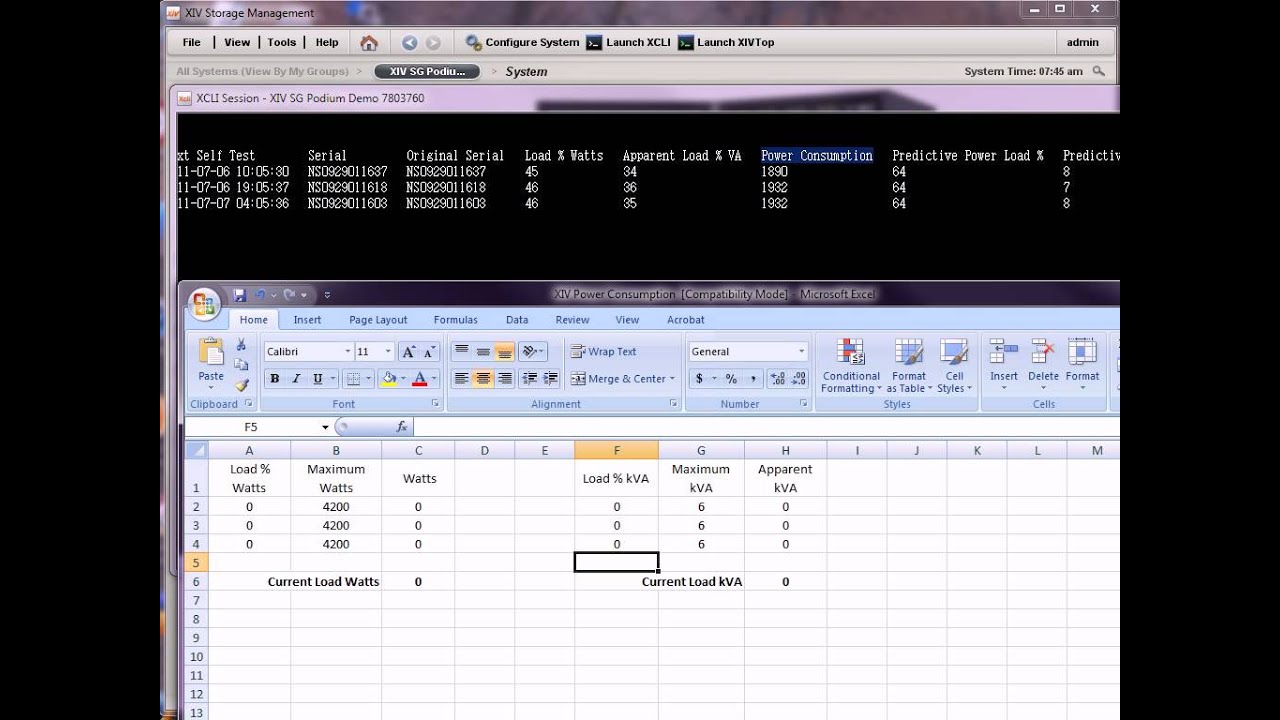The width and height of the screenshot is (1280, 720).
Task: Open the Clipboard pane launcher
Action: pyautogui.click(x=248, y=404)
